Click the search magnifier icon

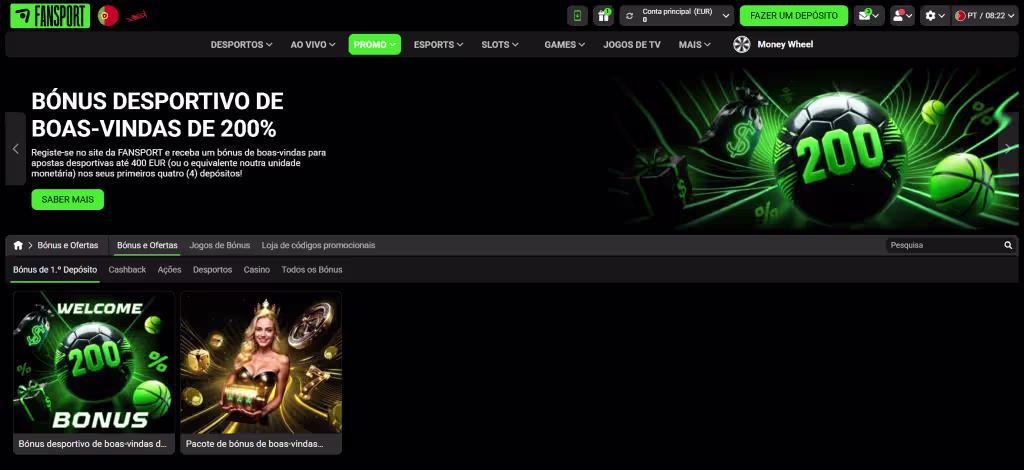[1008, 245]
